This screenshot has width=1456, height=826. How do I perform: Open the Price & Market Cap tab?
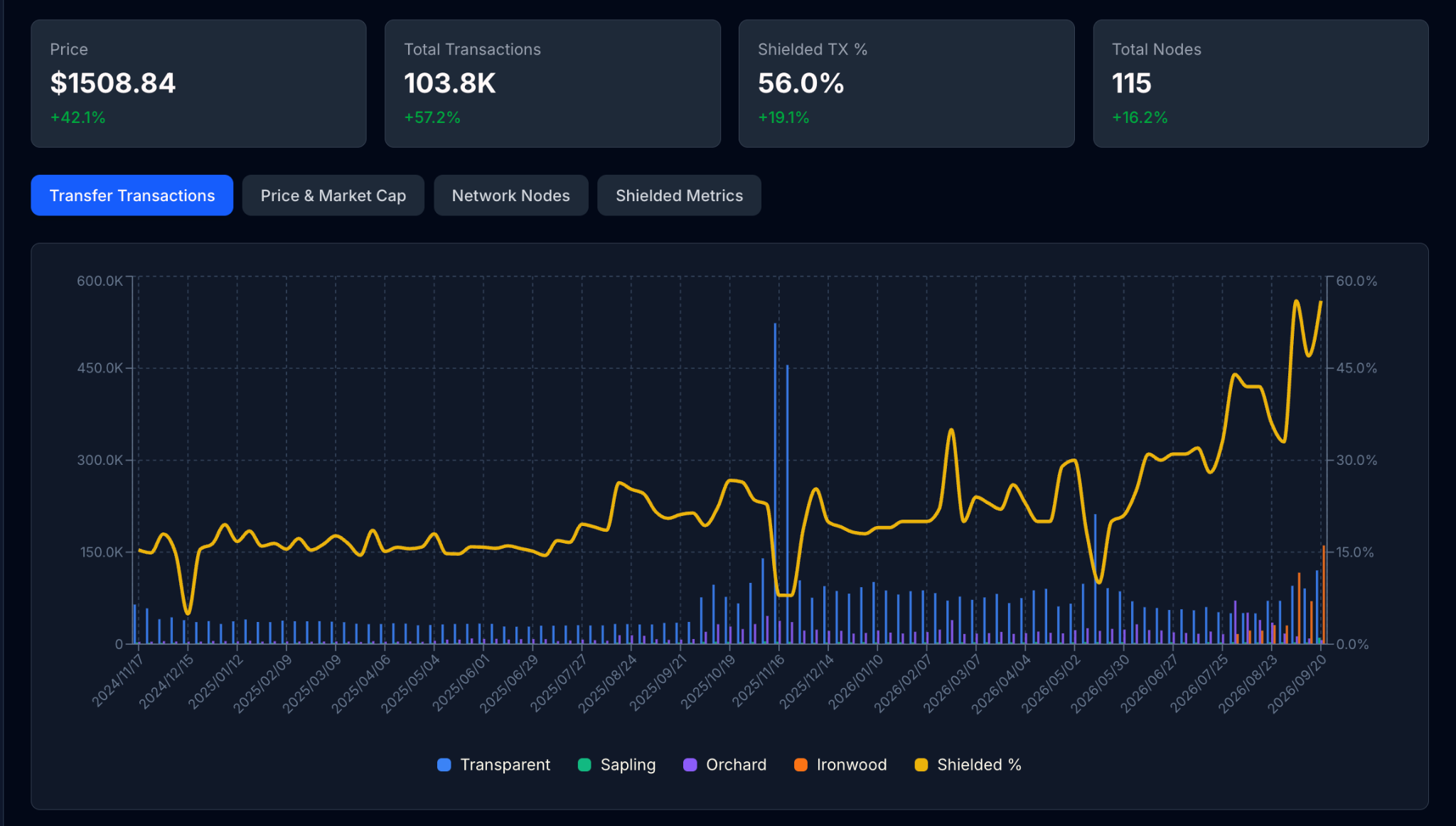333,195
